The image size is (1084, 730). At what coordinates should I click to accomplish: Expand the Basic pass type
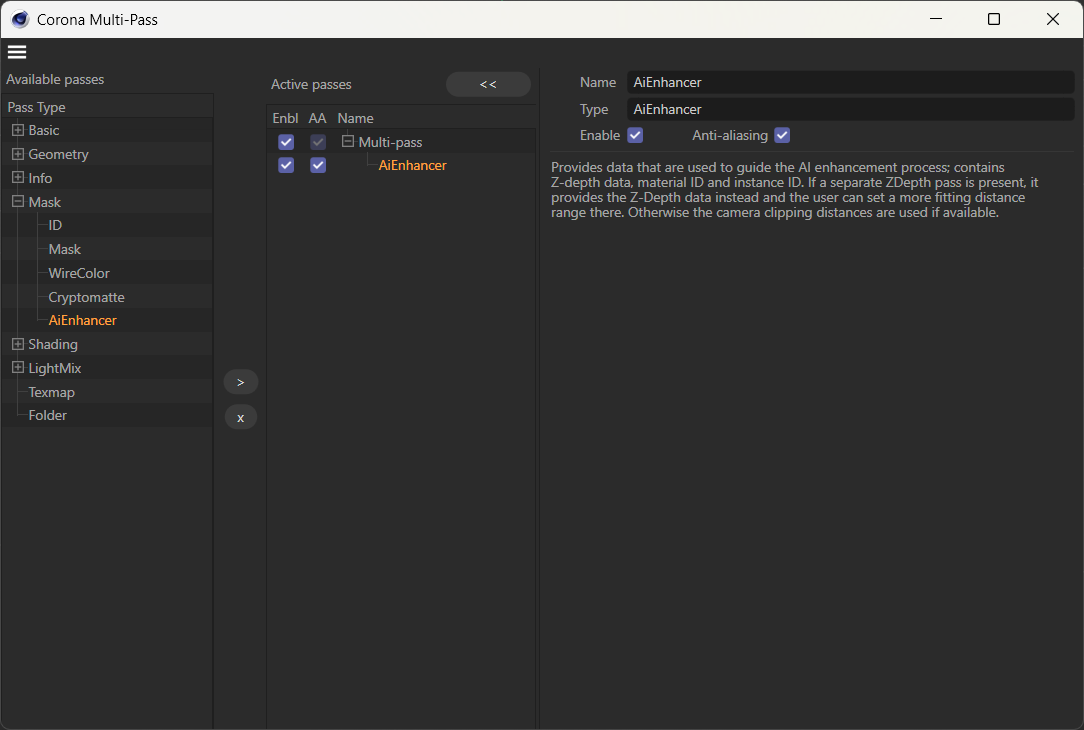tap(18, 130)
